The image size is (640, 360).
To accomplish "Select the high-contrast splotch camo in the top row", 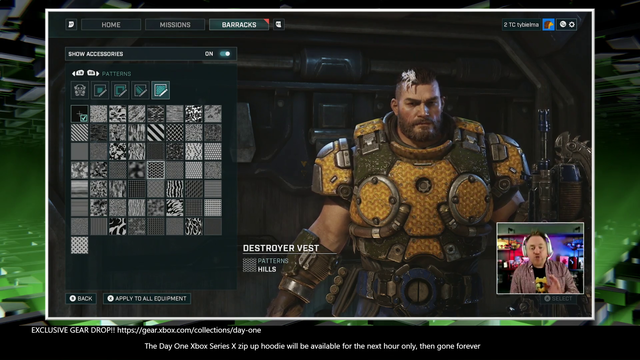I will point(193,114).
